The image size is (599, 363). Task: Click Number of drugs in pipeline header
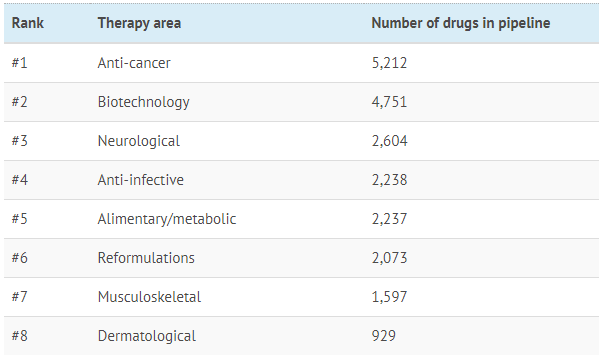click(x=461, y=23)
